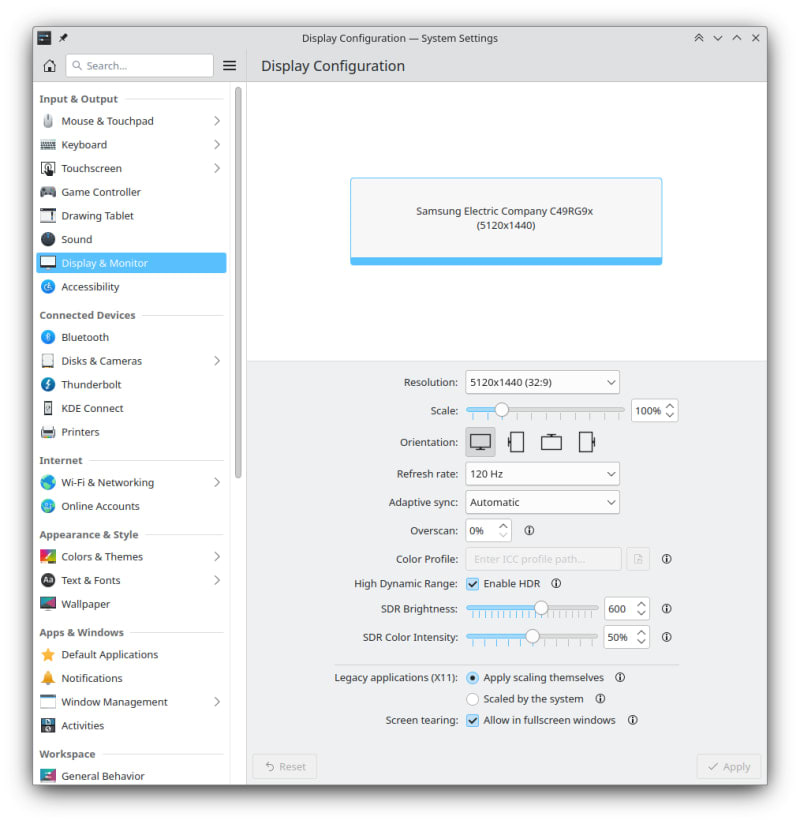Open Sound settings in the sidebar
This screenshot has height=824, width=800.
coord(77,240)
